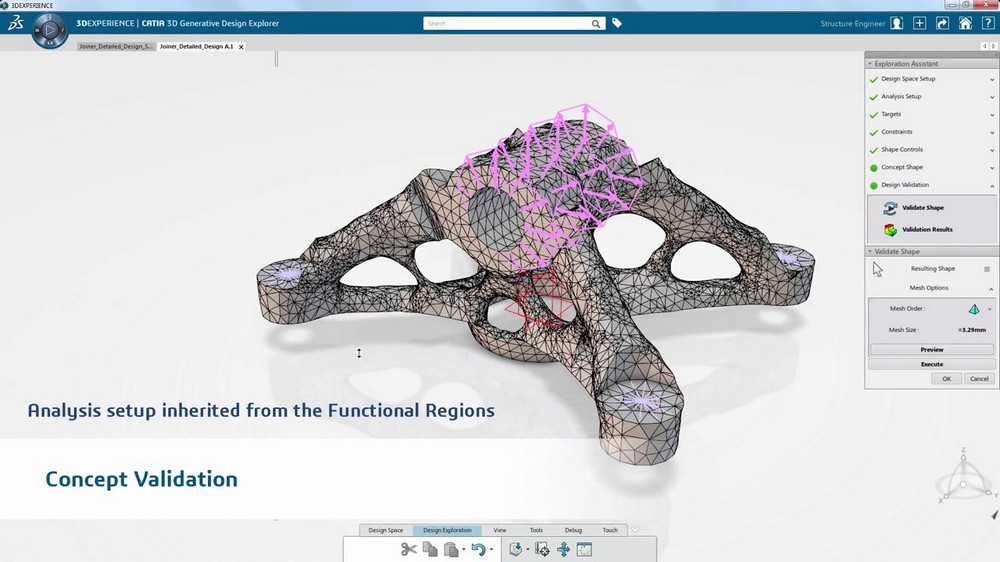Click the OK button

point(946,379)
